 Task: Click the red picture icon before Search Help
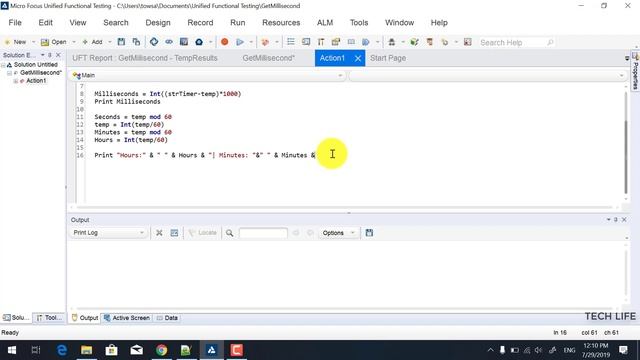pyautogui.click(x=468, y=42)
